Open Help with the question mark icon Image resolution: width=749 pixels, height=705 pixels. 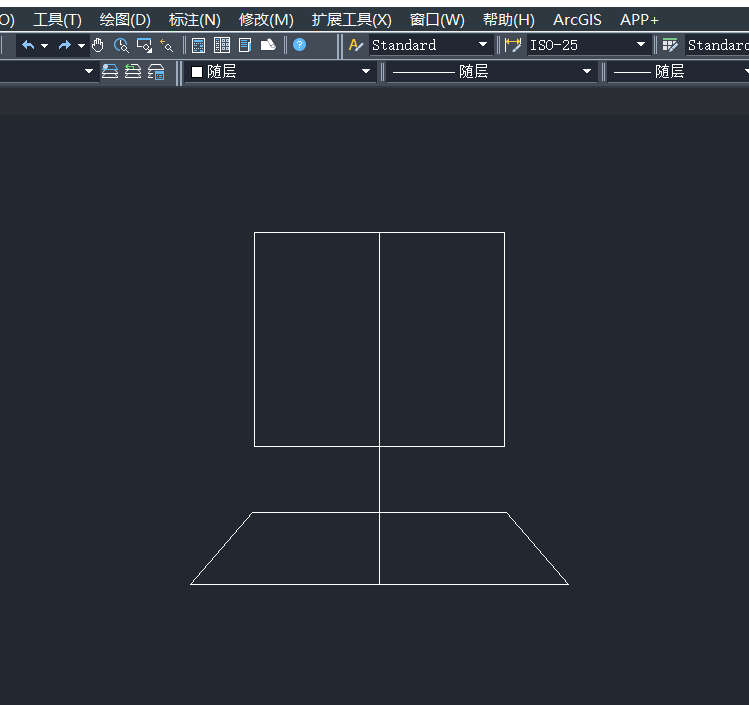coord(300,45)
